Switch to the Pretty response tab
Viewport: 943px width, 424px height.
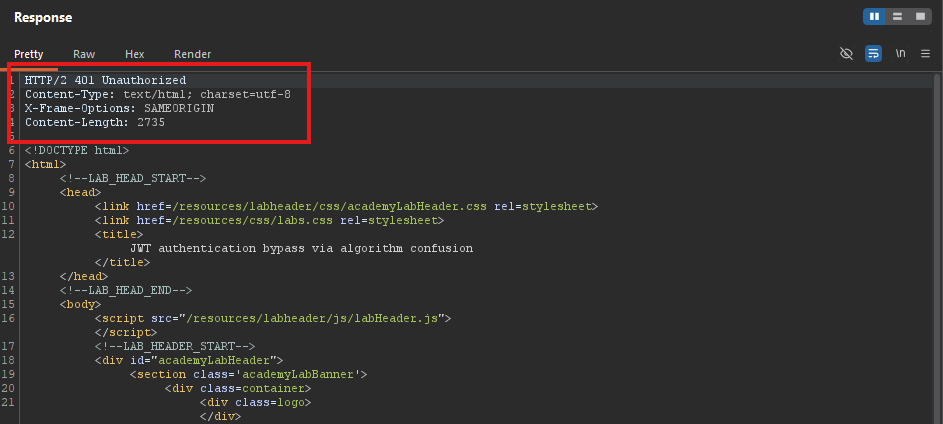[x=29, y=54]
